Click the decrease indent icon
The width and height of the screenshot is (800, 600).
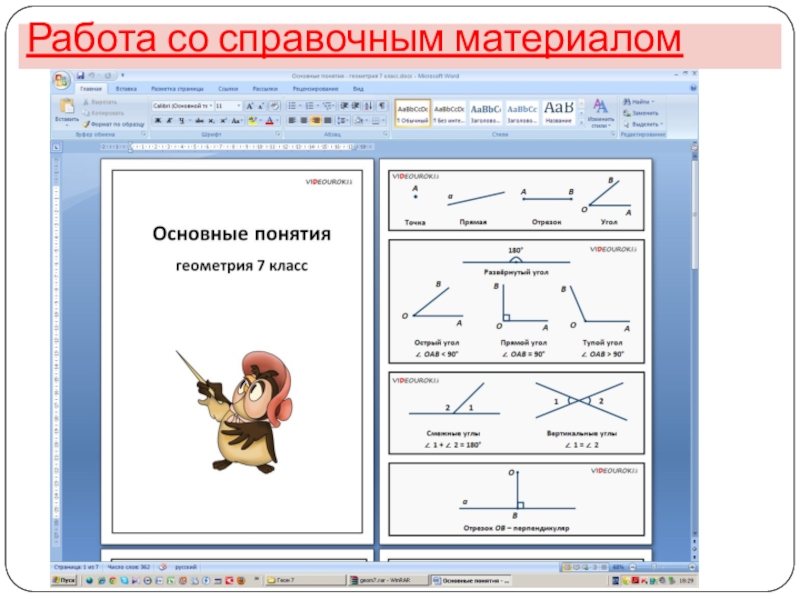pos(344,106)
